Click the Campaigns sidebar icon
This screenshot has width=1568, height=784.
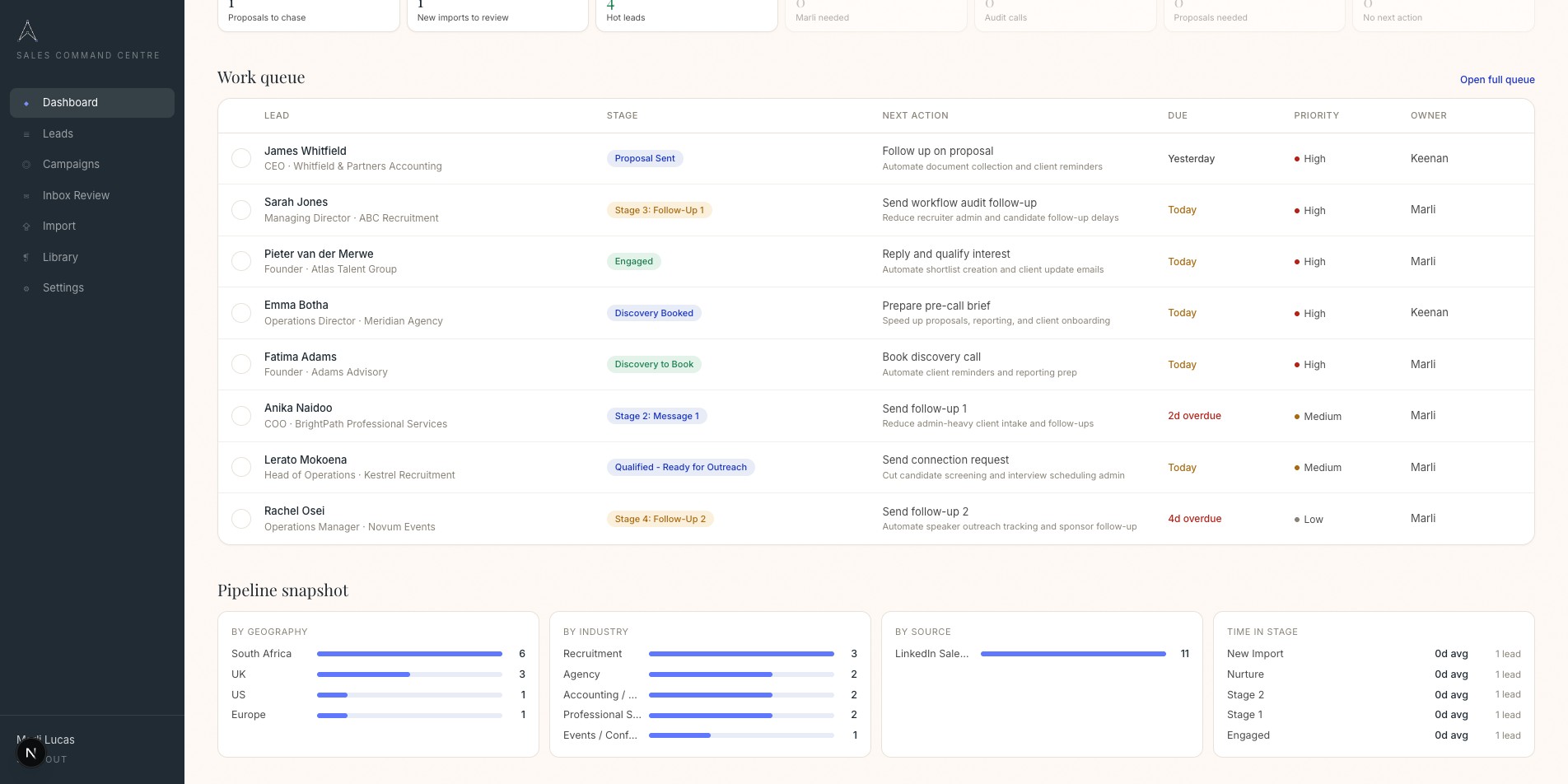tap(26, 165)
